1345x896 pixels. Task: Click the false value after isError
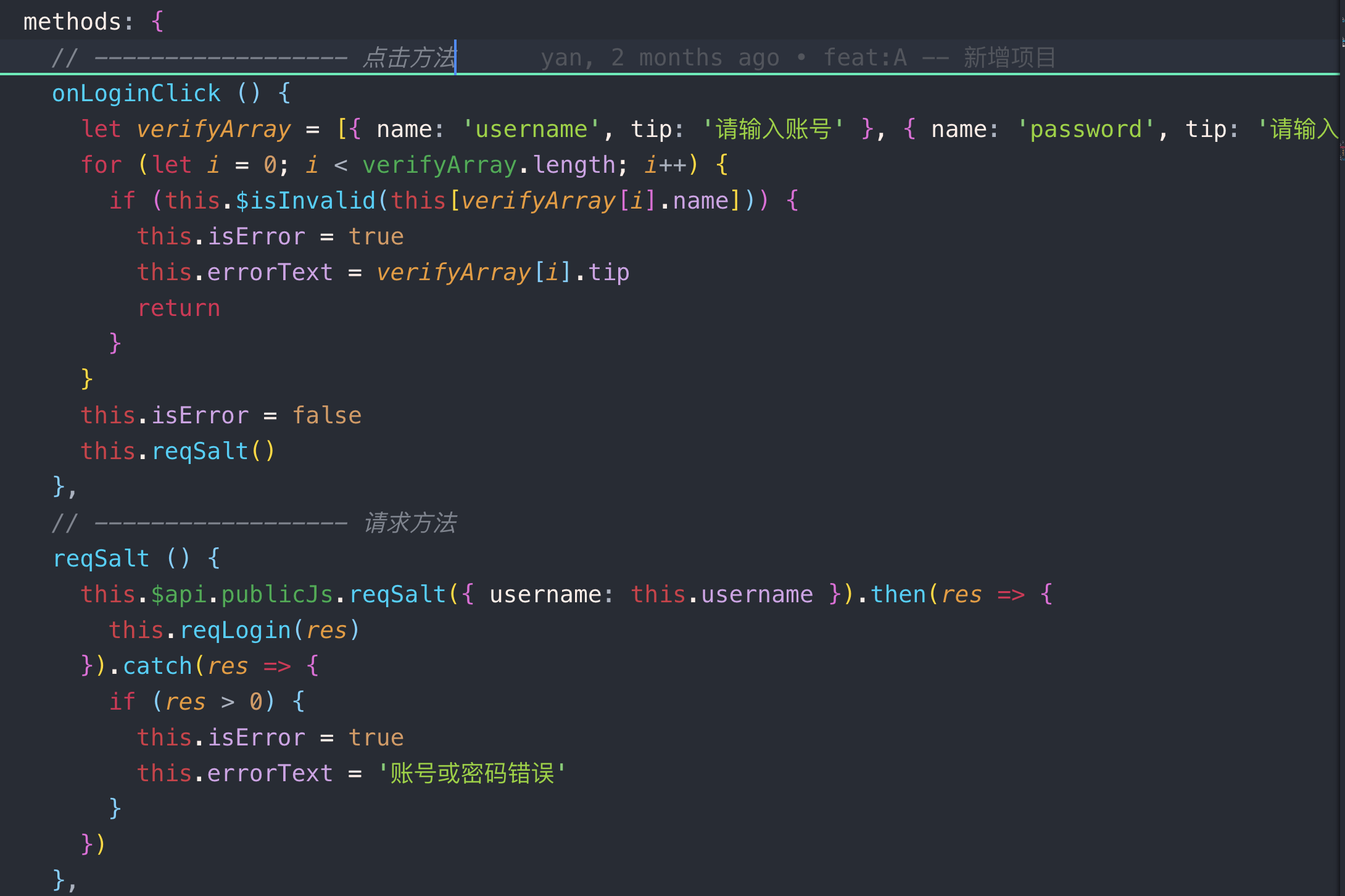(x=326, y=416)
